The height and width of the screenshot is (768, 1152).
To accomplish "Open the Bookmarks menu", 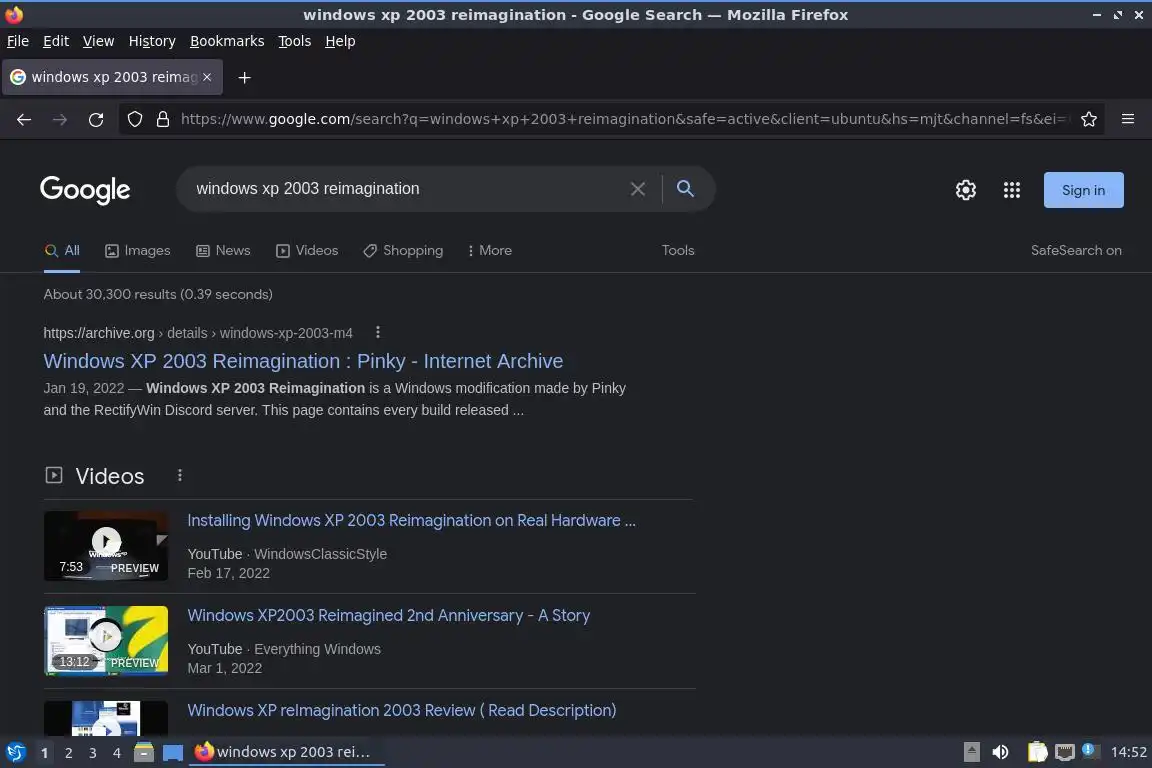I will tap(227, 41).
